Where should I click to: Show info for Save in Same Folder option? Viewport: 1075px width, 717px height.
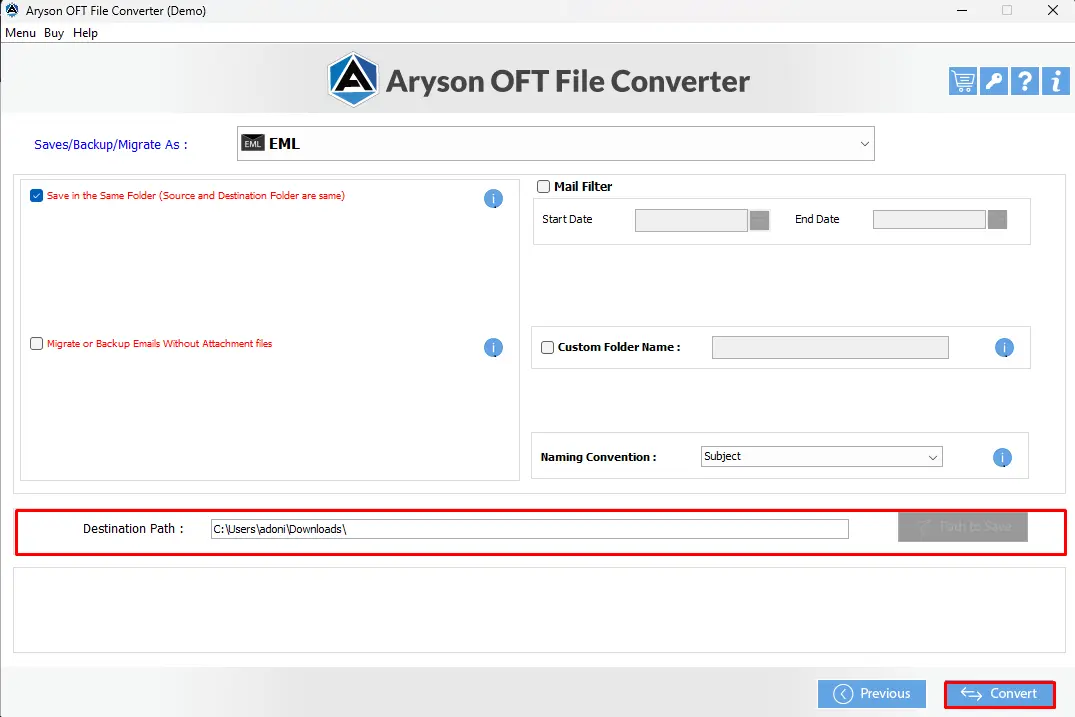coord(493,199)
